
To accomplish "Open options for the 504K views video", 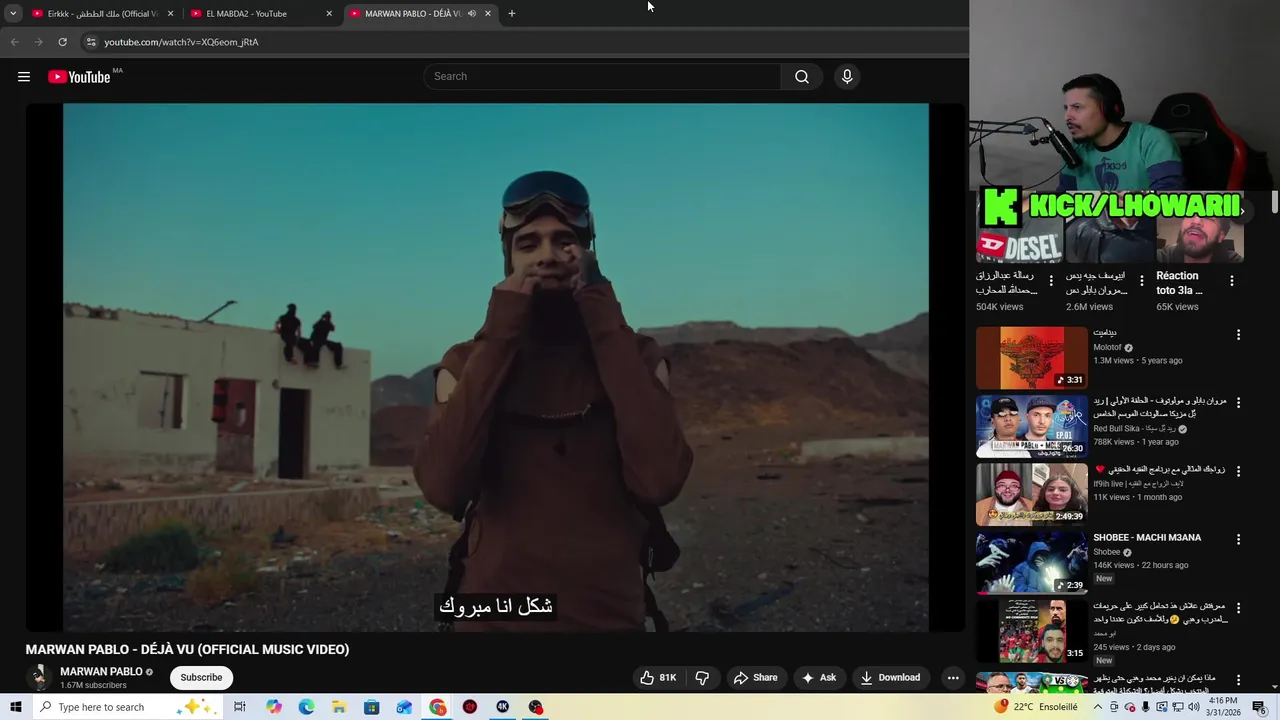I will [x=1050, y=281].
